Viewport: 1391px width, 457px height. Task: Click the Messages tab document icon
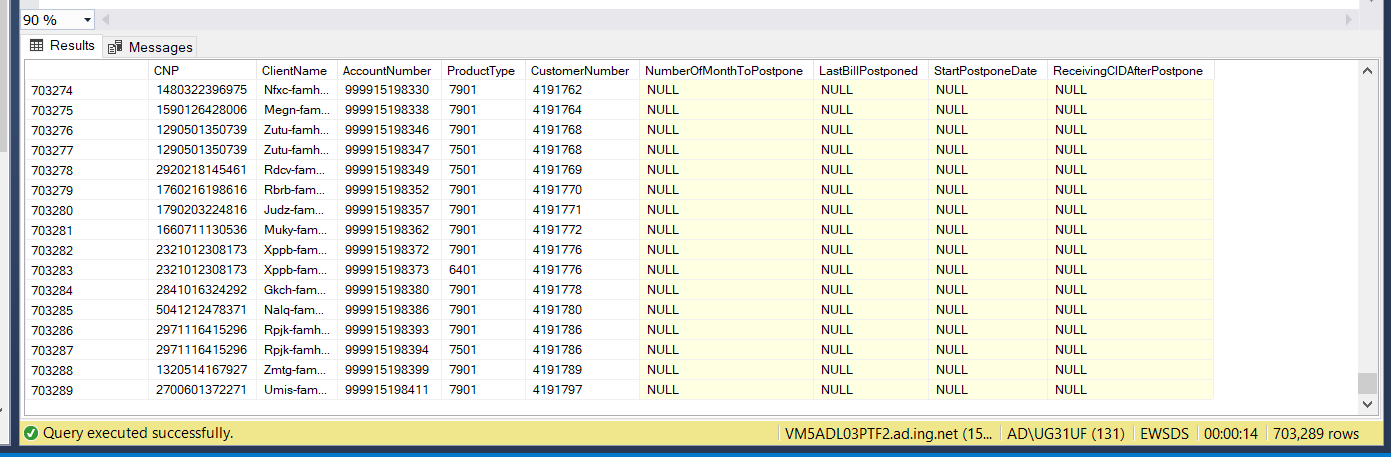click(115, 47)
